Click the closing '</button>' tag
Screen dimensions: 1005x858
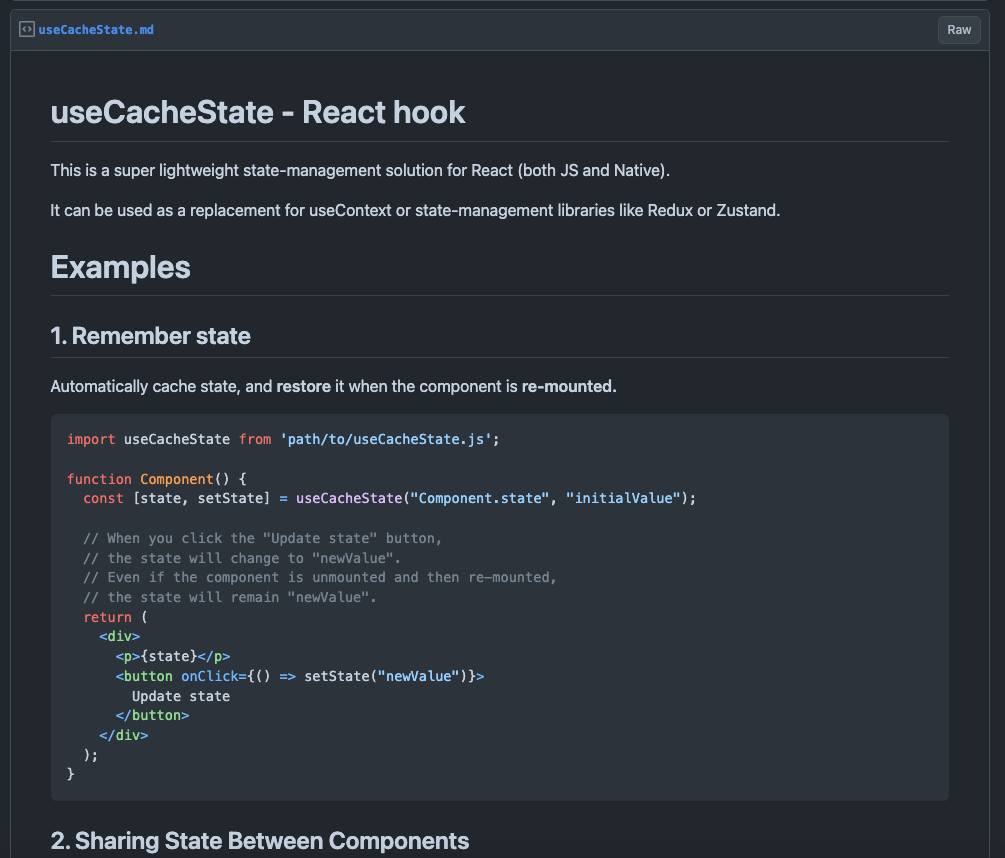click(x=153, y=715)
